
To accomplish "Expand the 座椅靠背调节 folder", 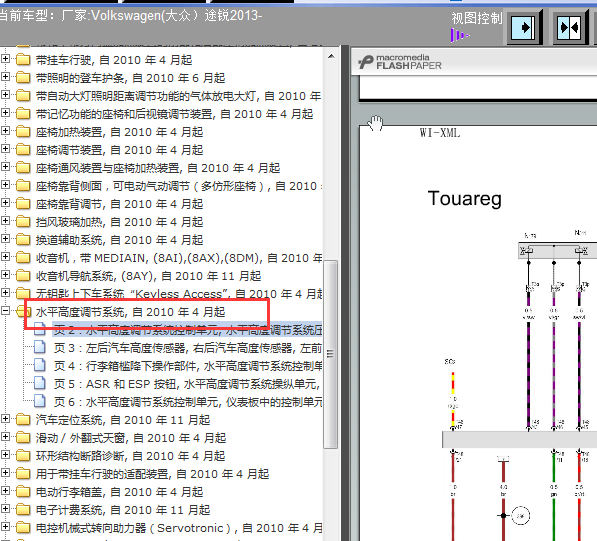I will click(x=5, y=203).
